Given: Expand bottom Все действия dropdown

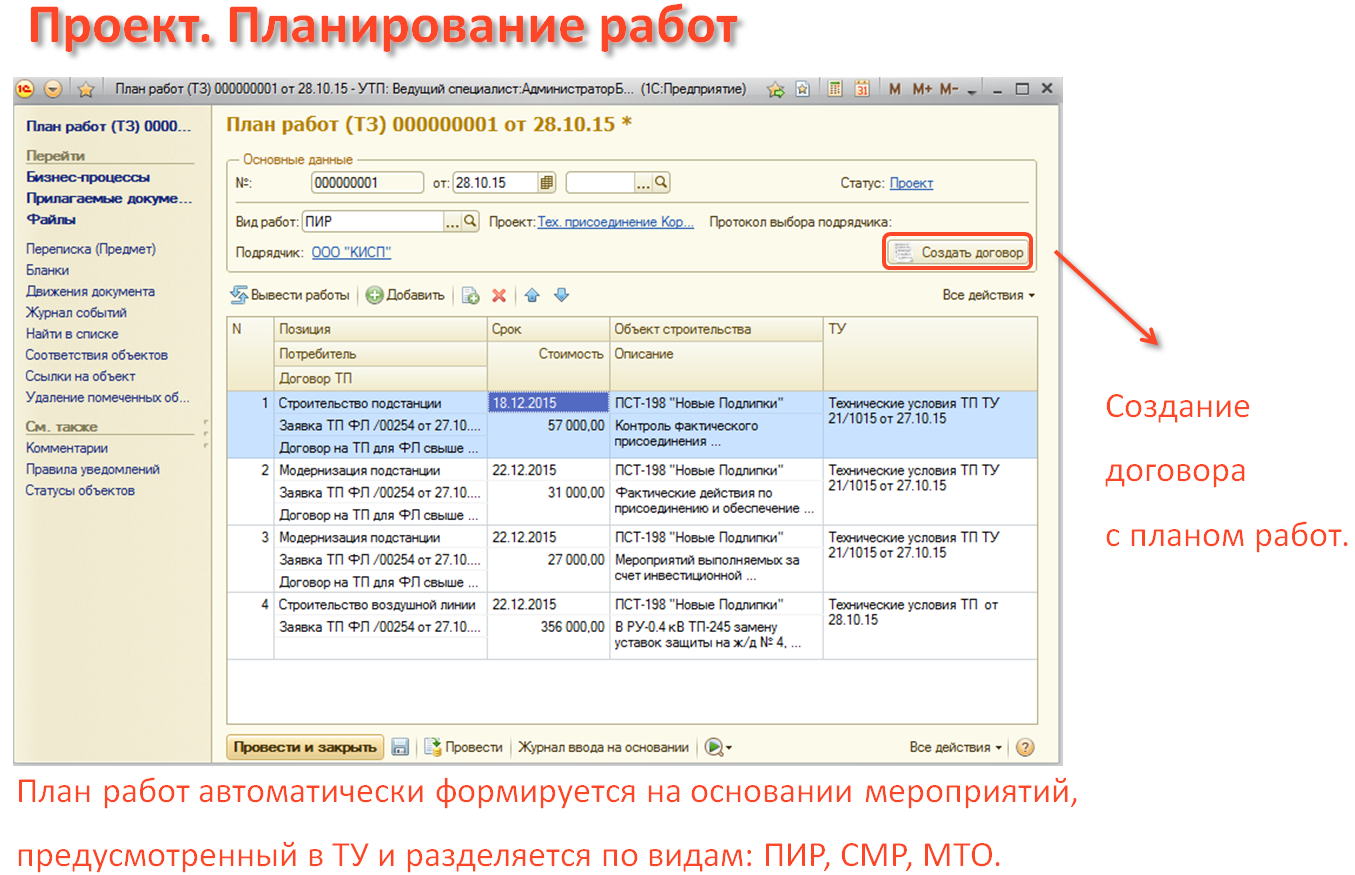Looking at the screenshot, I should 956,747.
